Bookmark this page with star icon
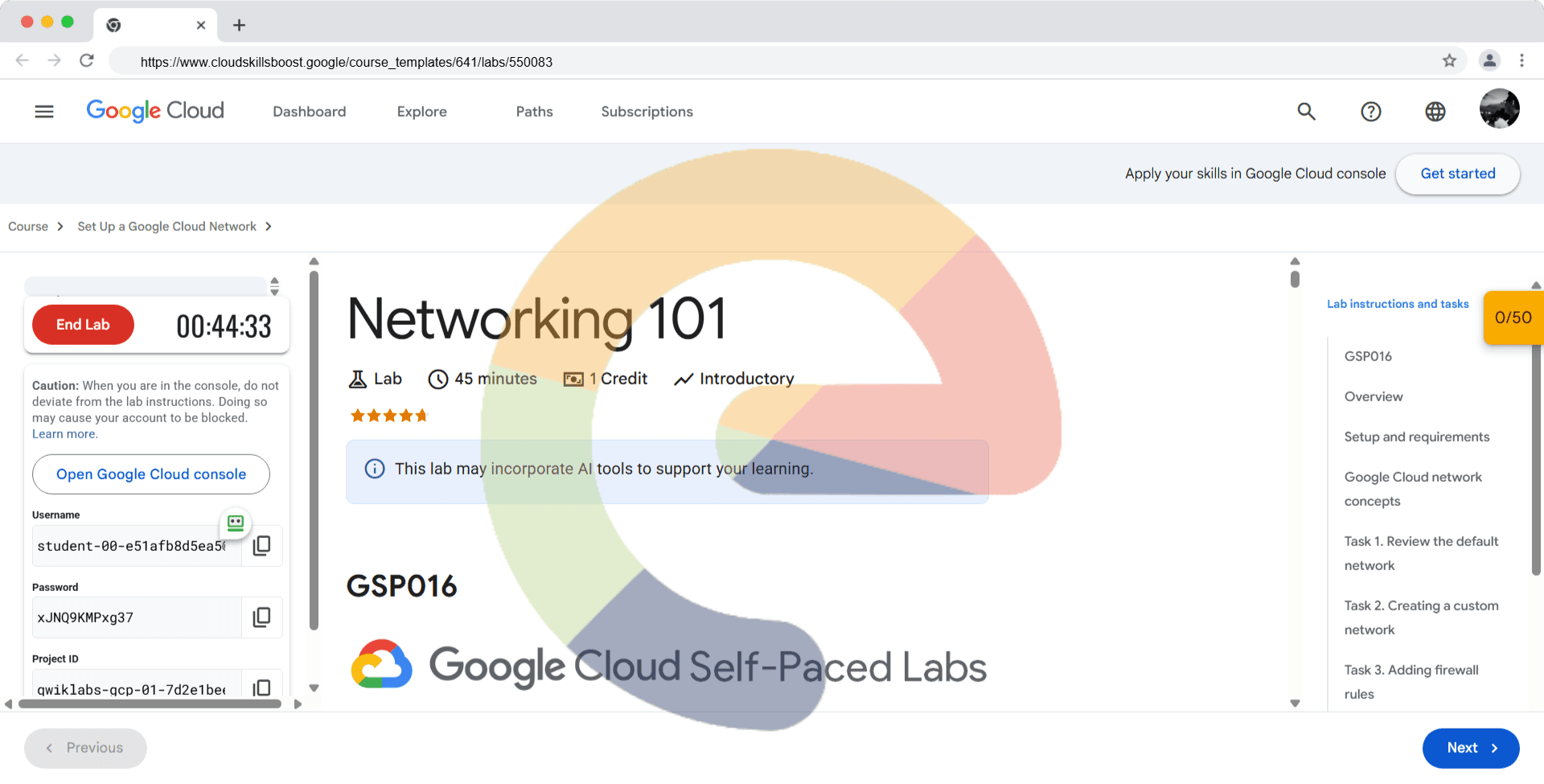Image resolution: width=1544 pixels, height=784 pixels. click(x=1449, y=61)
